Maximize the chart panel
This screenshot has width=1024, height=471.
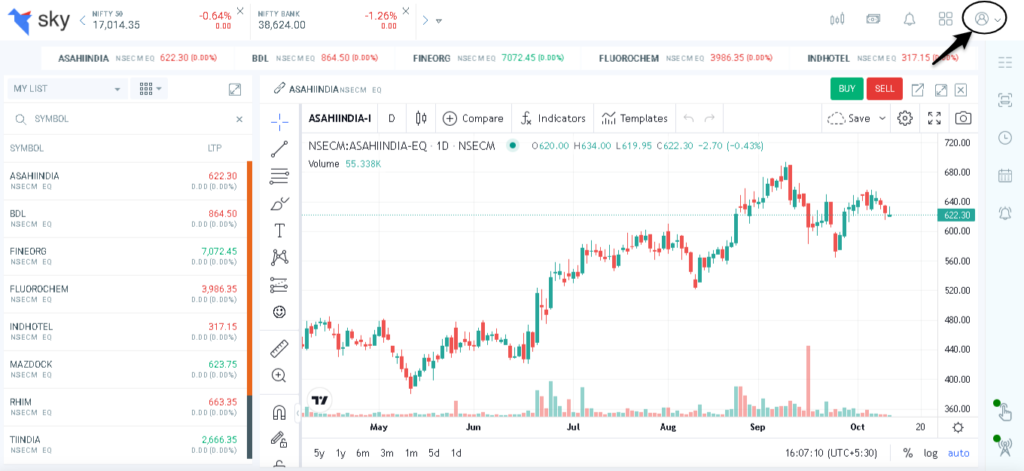coord(941,89)
